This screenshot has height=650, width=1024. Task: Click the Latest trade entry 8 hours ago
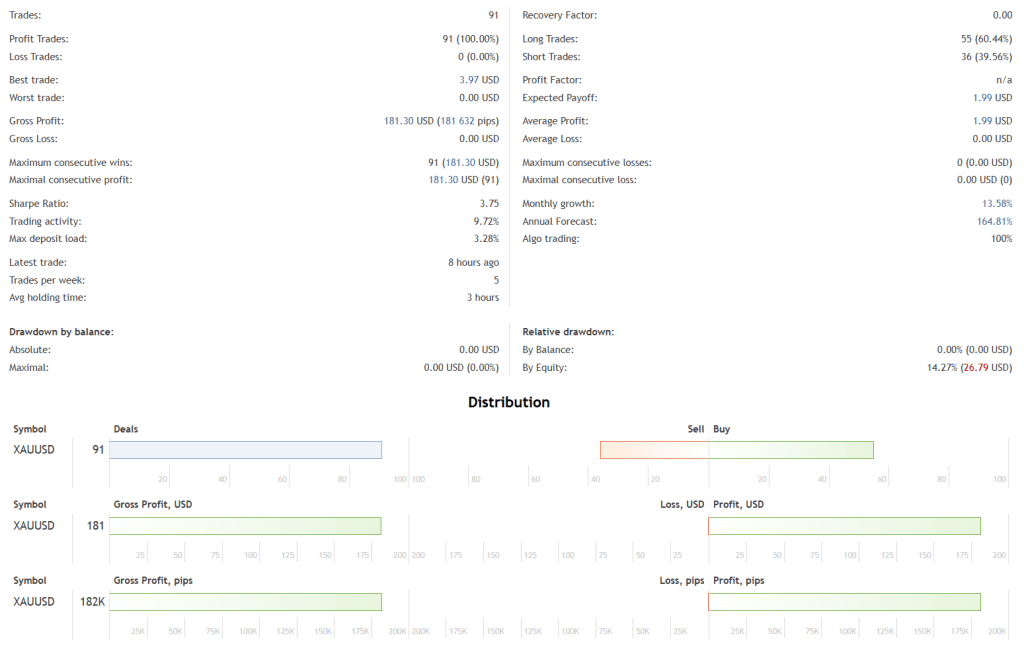[470, 261]
